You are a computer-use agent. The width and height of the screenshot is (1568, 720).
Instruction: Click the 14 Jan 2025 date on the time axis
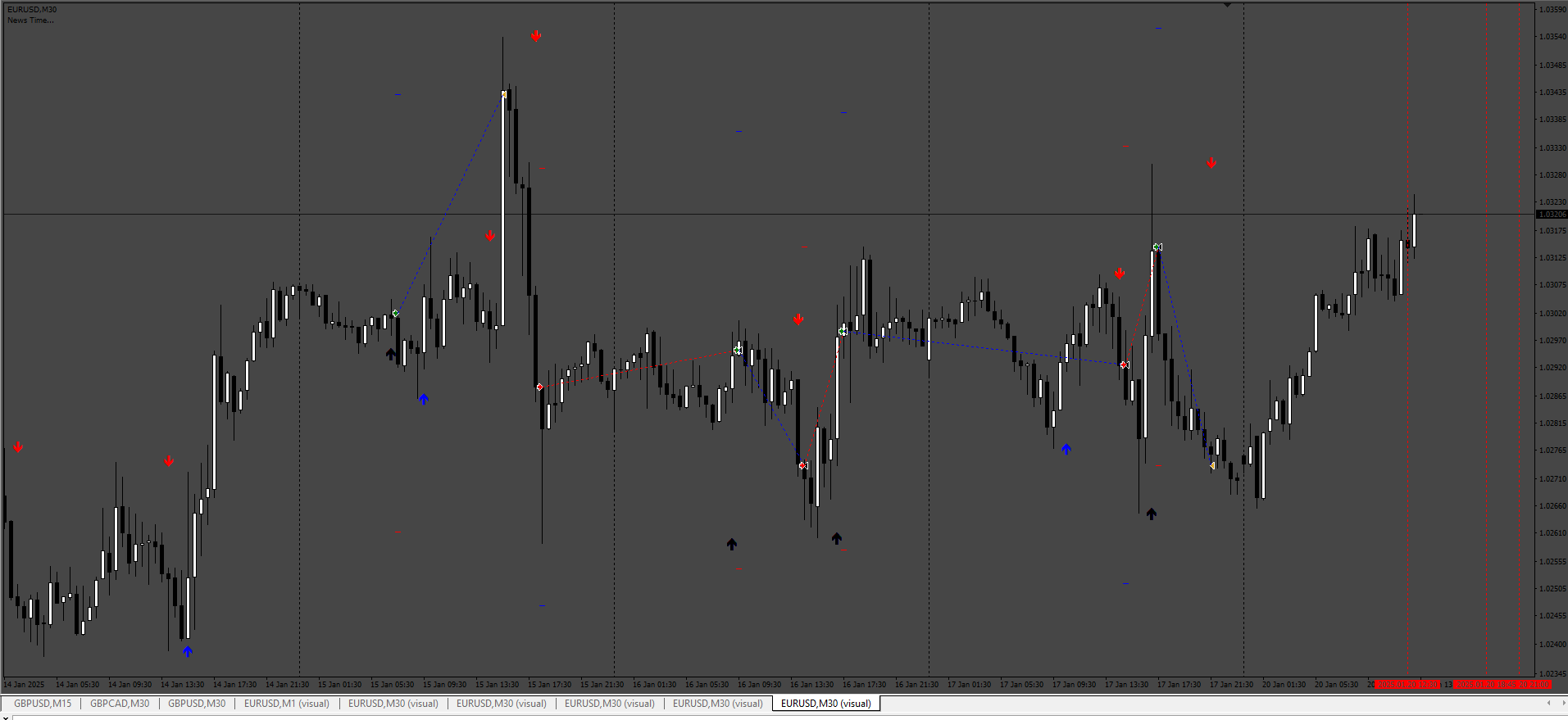[x=25, y=684]
